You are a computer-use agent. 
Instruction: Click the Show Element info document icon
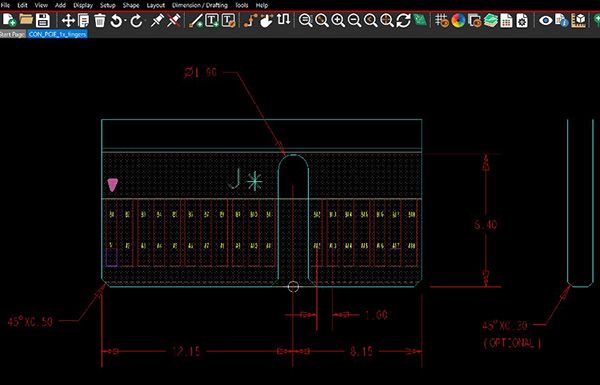pos(562,20)
